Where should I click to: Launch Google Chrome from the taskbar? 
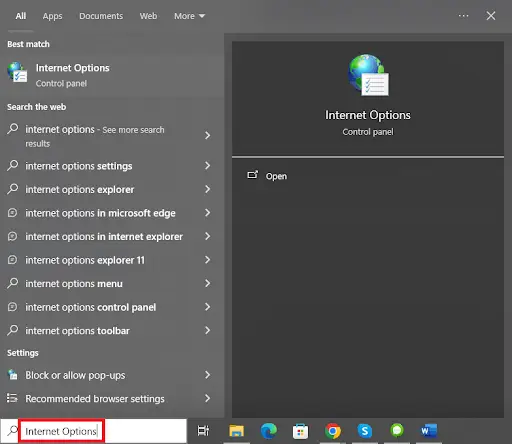(x=332, y=431)
